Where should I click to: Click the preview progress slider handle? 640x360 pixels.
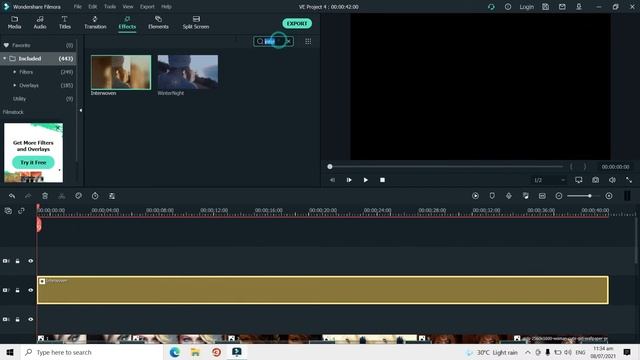click(330, 167)
